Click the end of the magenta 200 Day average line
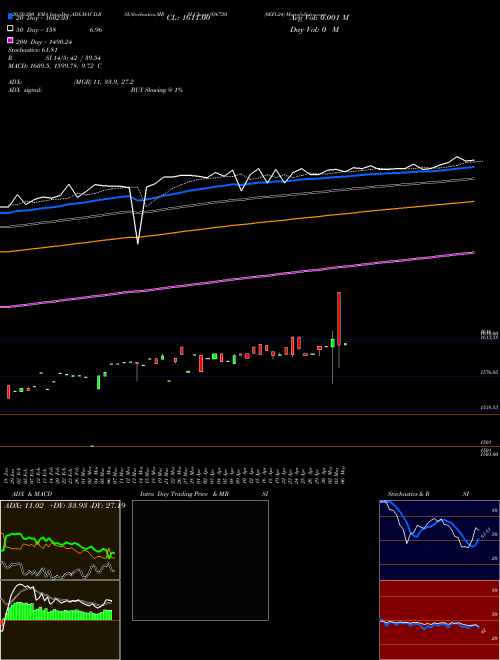The width and height of the screenshot is (500, 660). (473, 253)
